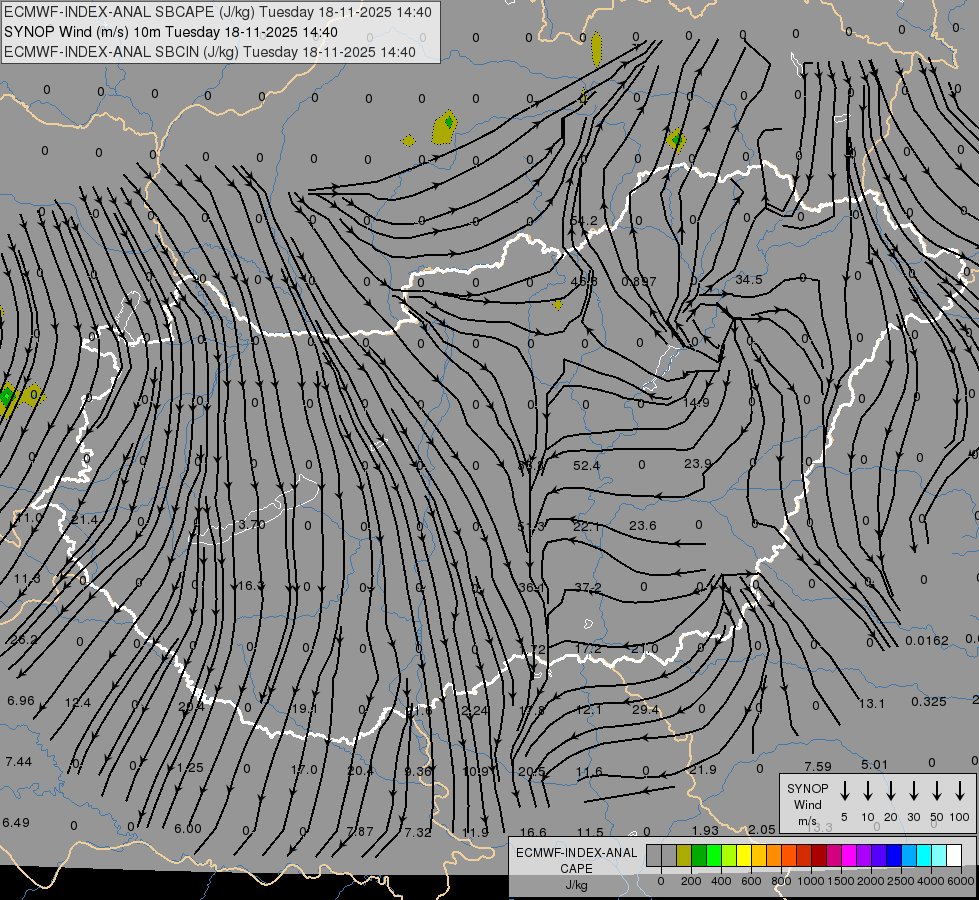Click the 21.4 value on the map
The height and width of the screenshot is (900, 979).
tap(84, 520)
